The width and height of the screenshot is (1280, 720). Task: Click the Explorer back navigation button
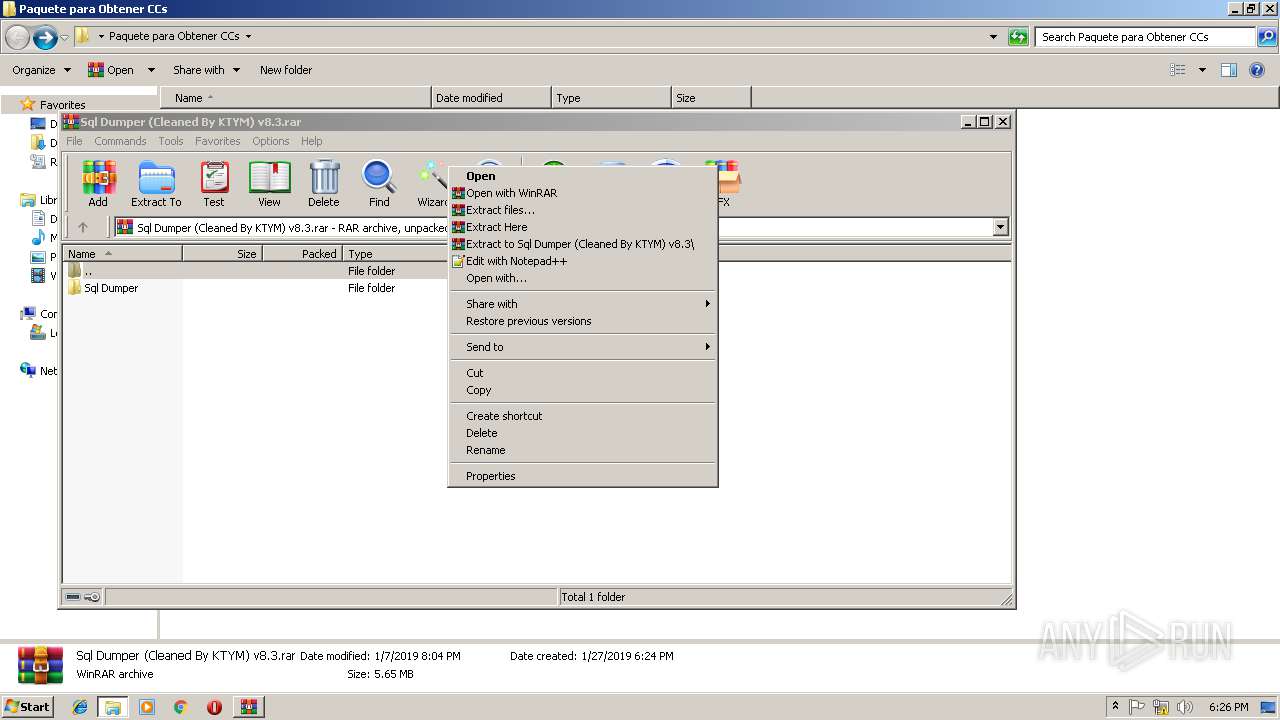(18, 38)
